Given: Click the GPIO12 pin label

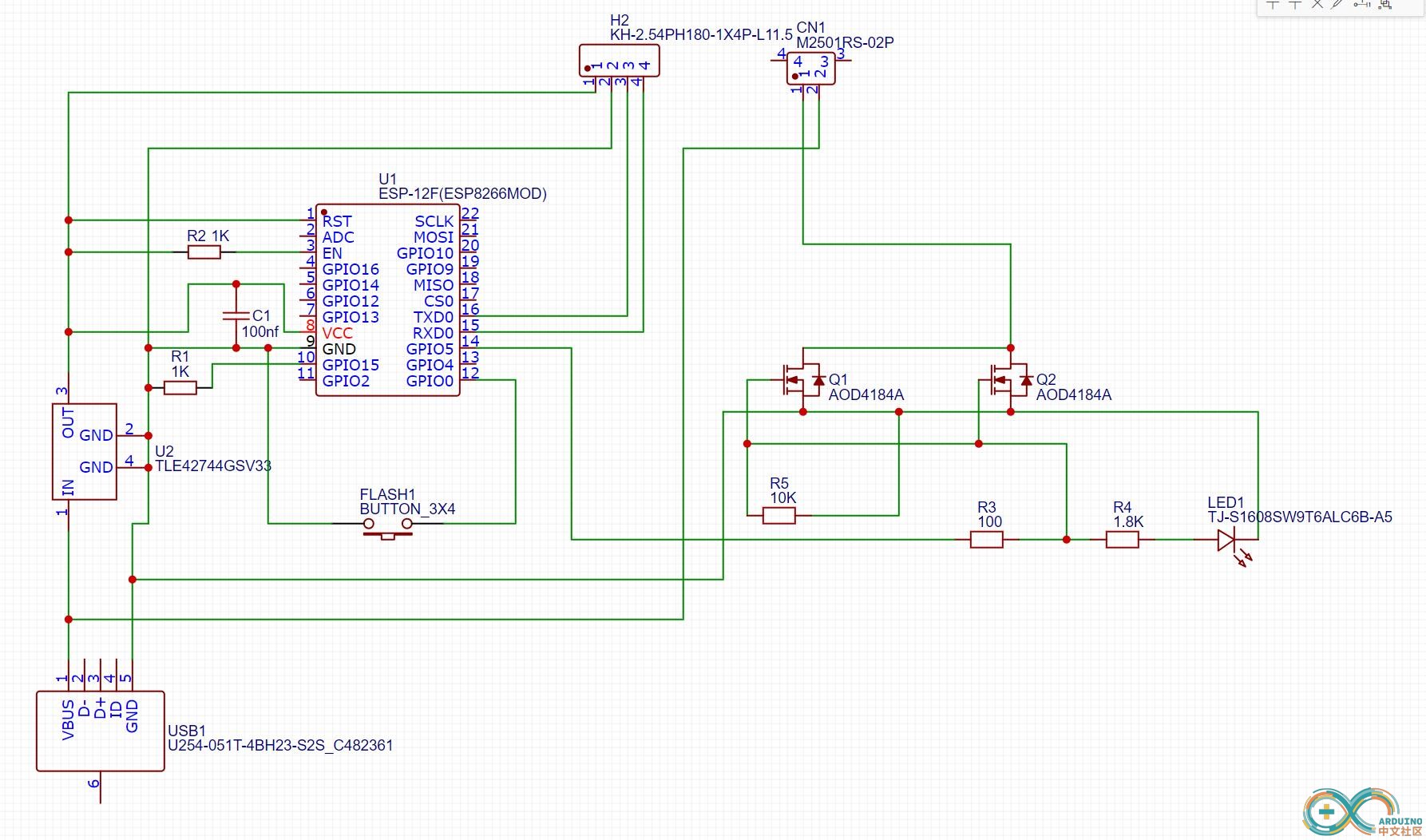Looking at the screenshot, I should pyautogui.click(x=351, y=301).
